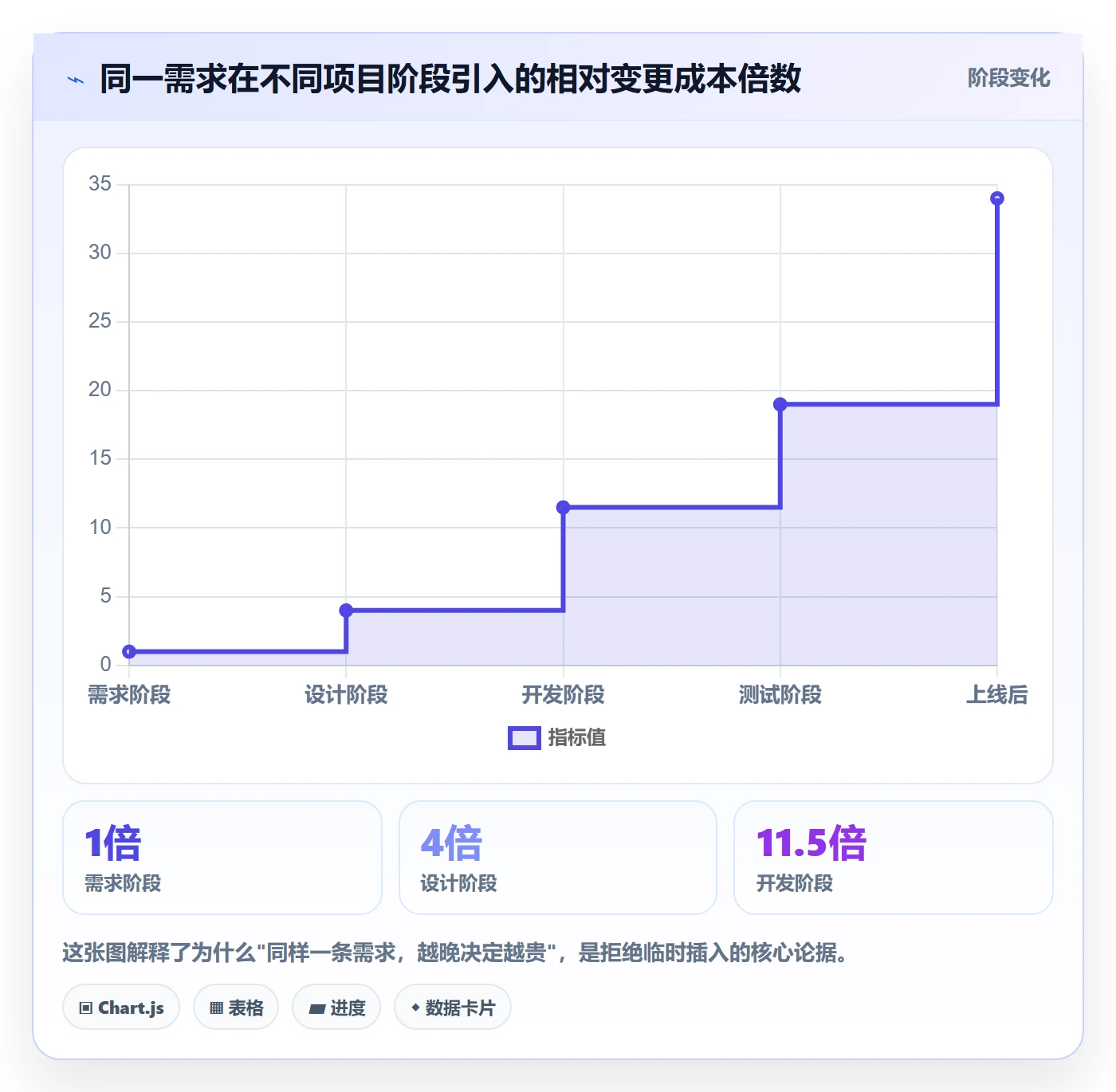Select the 4倍 设计阶段 card

click(x=558, y=858)
